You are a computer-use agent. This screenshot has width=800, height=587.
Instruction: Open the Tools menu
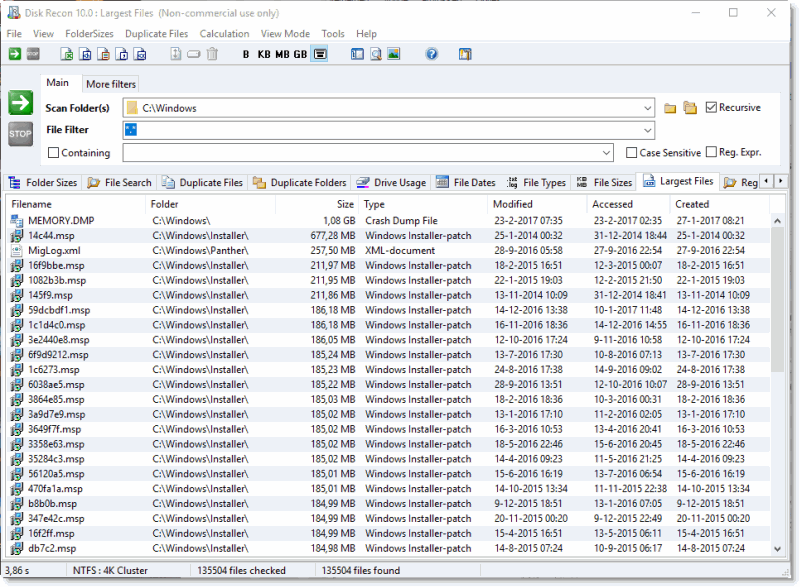tap(333, 34)
